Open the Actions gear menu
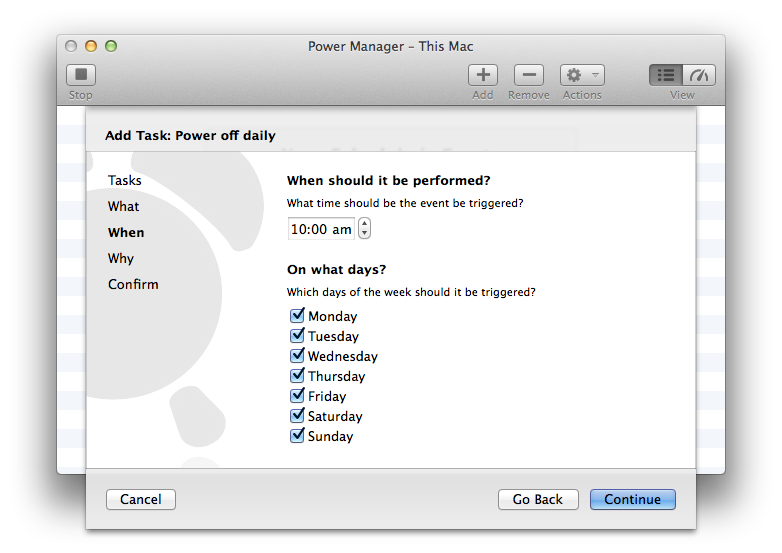782x553 pixels. [x=582, y=75]
